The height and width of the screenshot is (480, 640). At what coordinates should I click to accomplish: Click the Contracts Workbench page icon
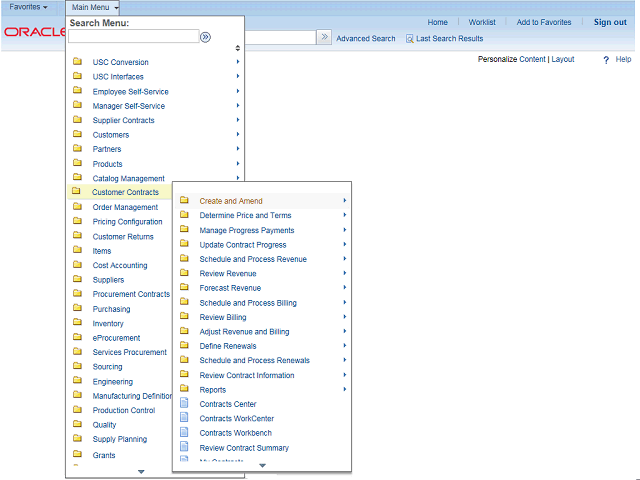click(184, 433)
